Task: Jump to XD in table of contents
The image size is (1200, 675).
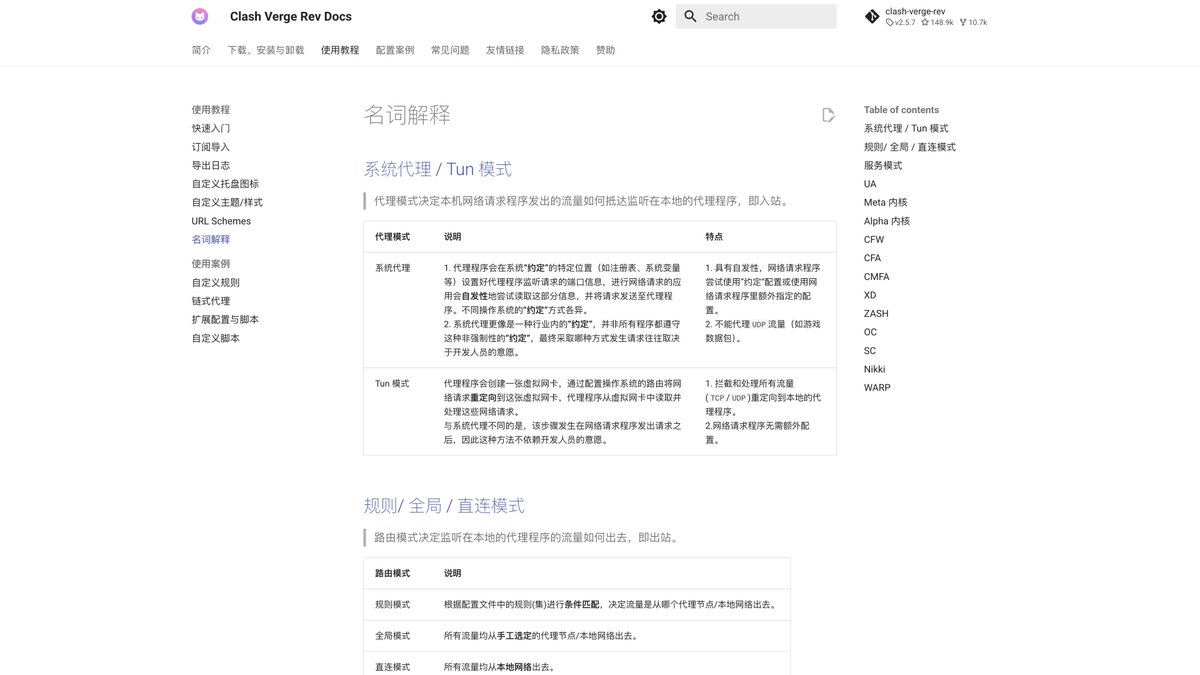Action: click(x=870, y=295)
